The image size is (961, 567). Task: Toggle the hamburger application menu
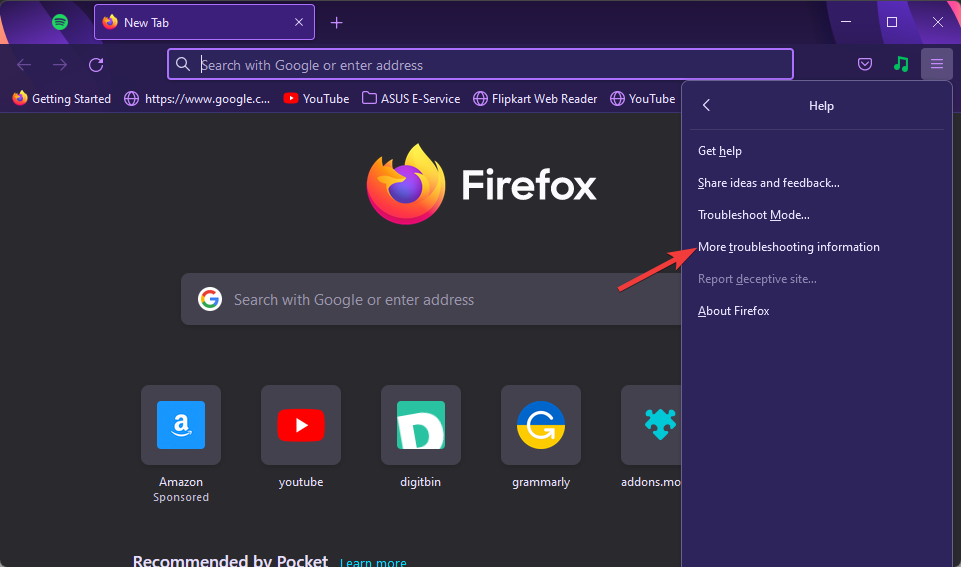[936, 64]
